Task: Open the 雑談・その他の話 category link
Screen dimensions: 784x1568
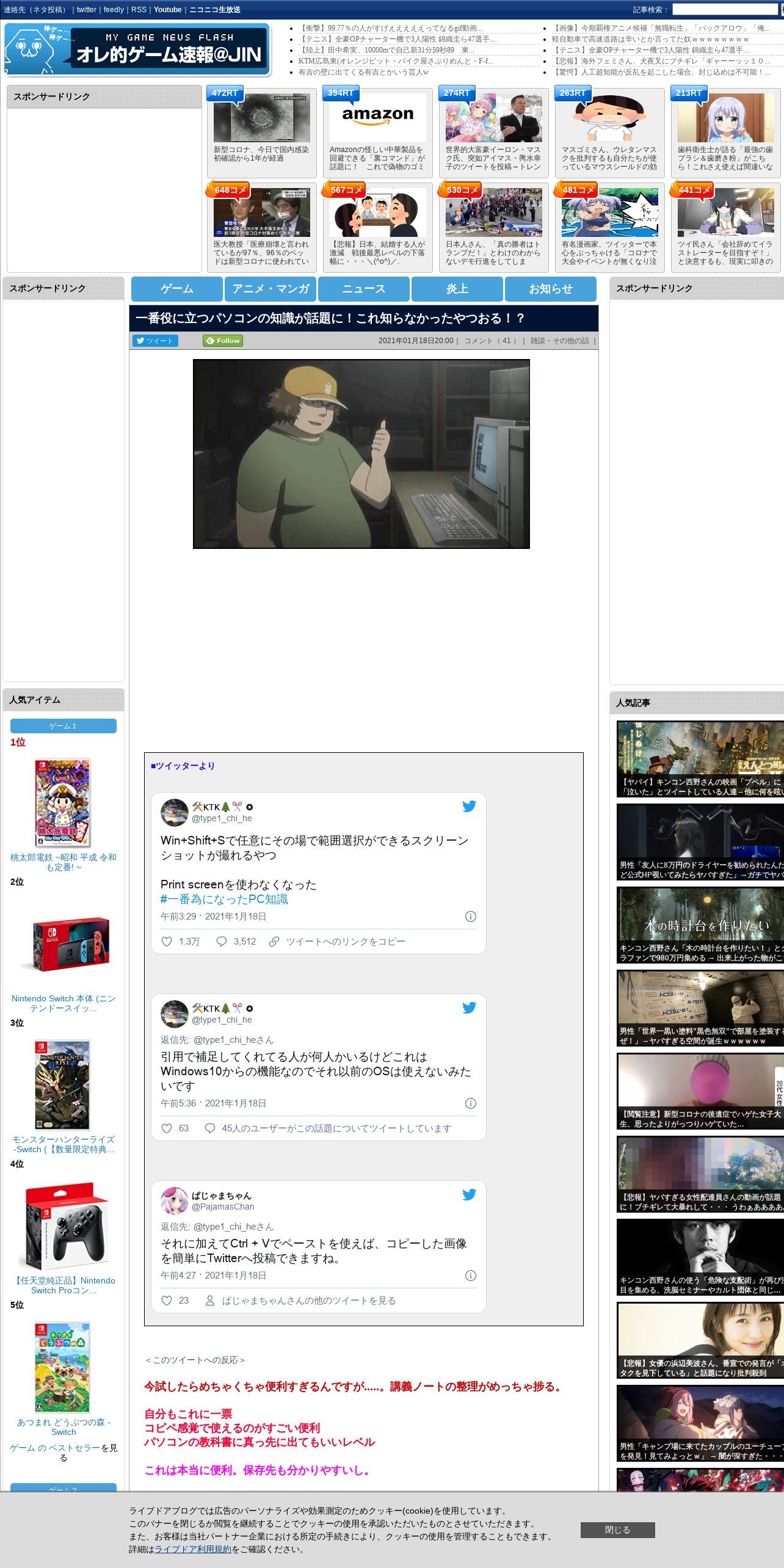Action: click(x=560, y=341)
